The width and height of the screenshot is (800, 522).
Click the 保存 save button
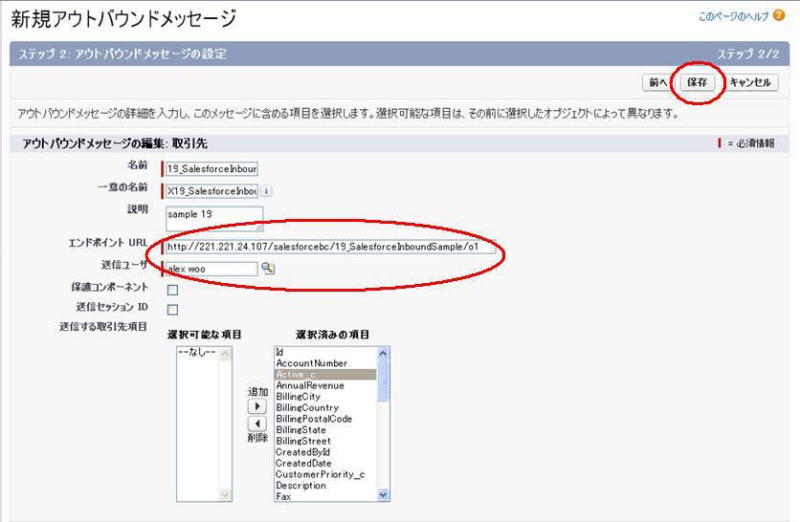point(698,83)
